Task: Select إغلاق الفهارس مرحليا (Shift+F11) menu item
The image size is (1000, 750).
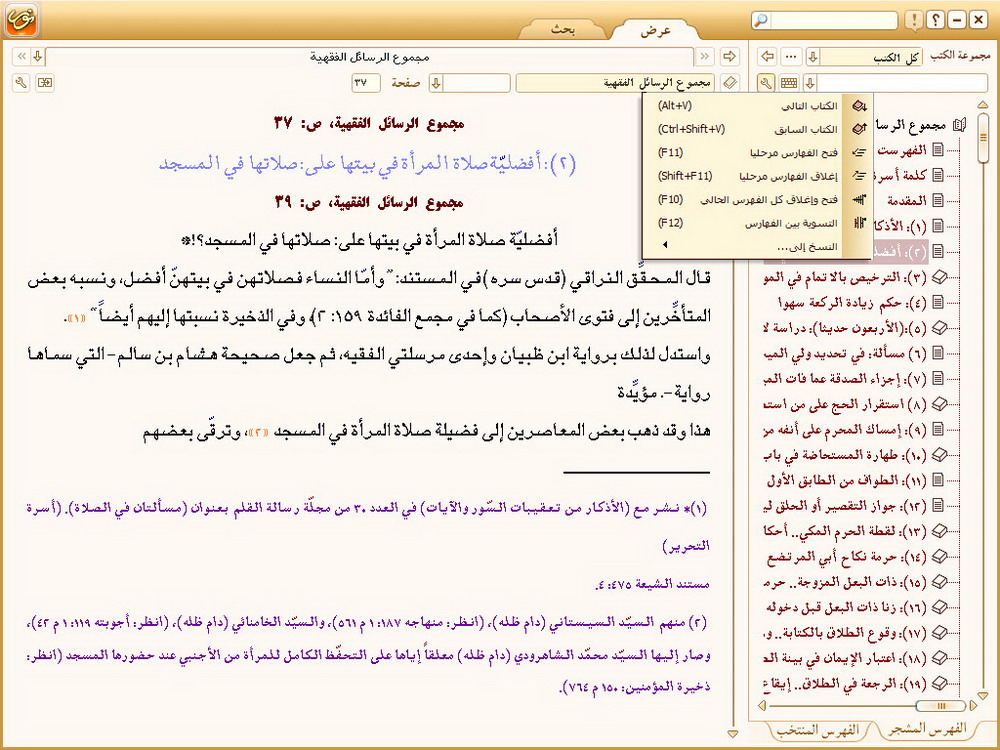Action: [758, 176]
